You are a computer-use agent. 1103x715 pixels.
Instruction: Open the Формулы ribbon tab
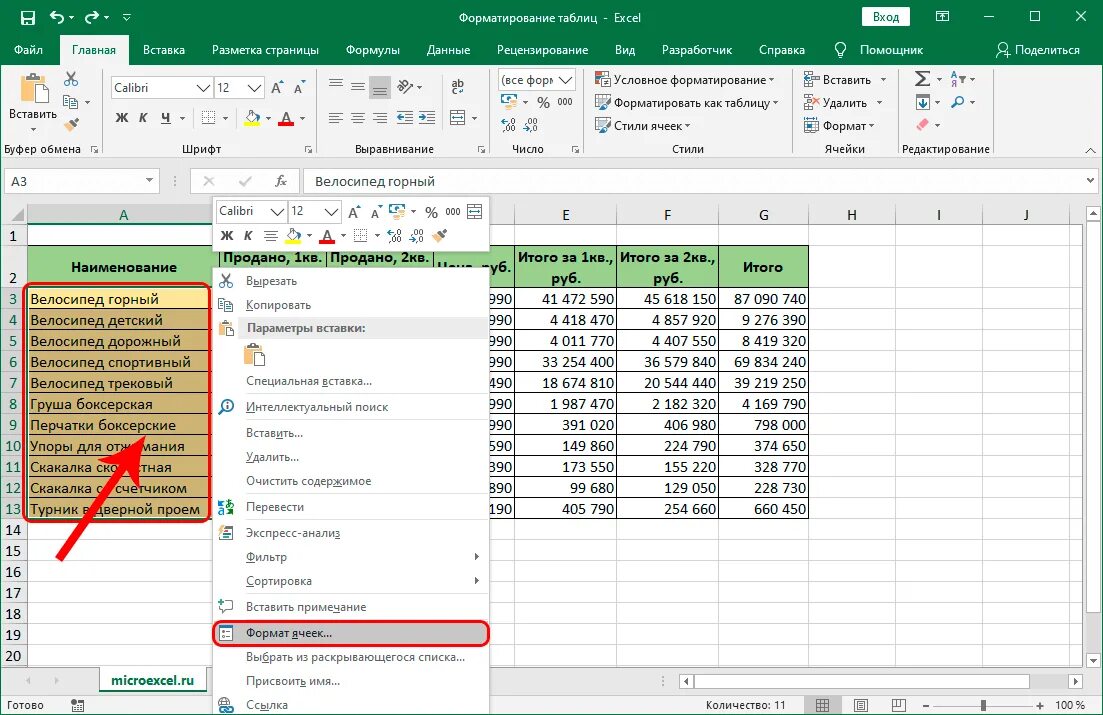[373, 50]
